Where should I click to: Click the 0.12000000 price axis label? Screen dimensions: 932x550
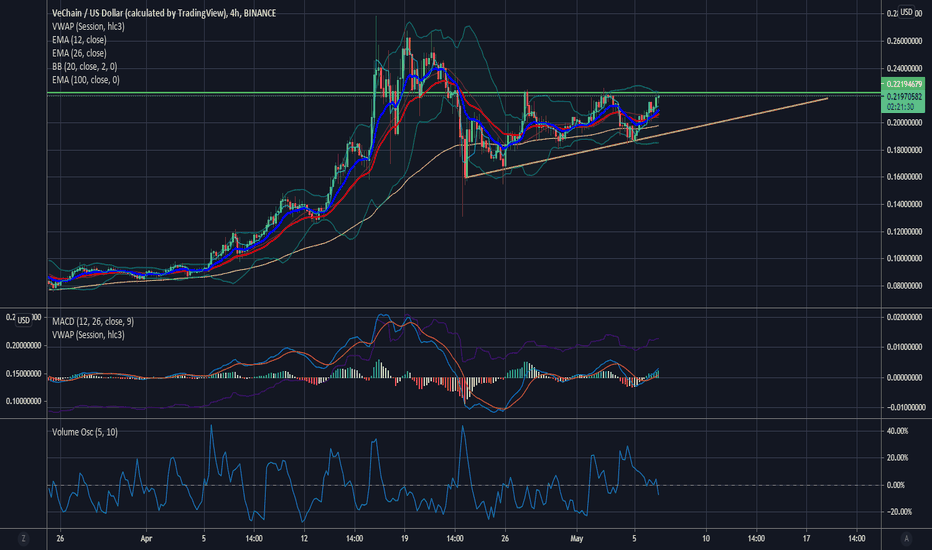[x=904, y=231]
